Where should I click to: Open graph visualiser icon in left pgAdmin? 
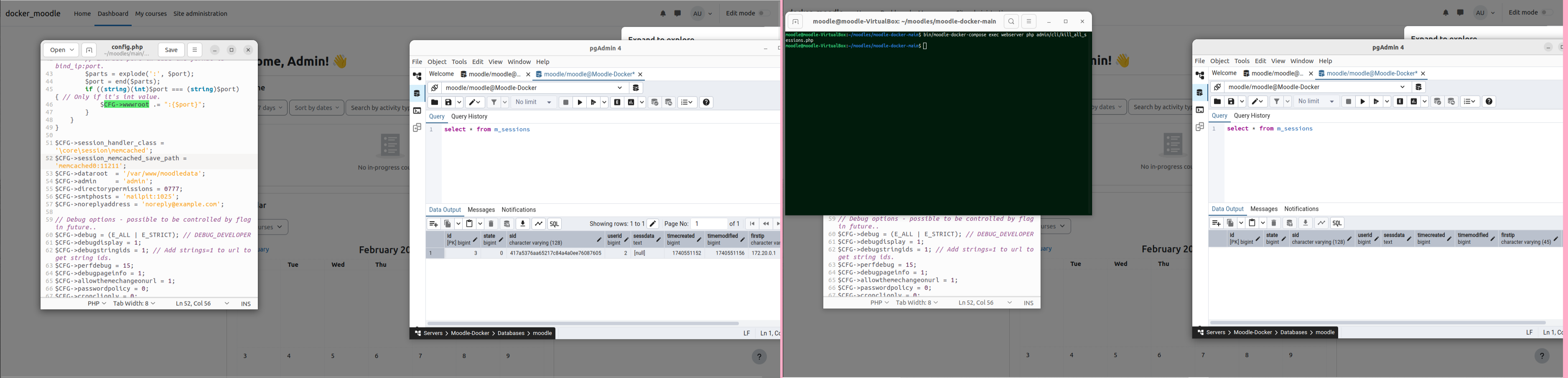tap(539, 224)
